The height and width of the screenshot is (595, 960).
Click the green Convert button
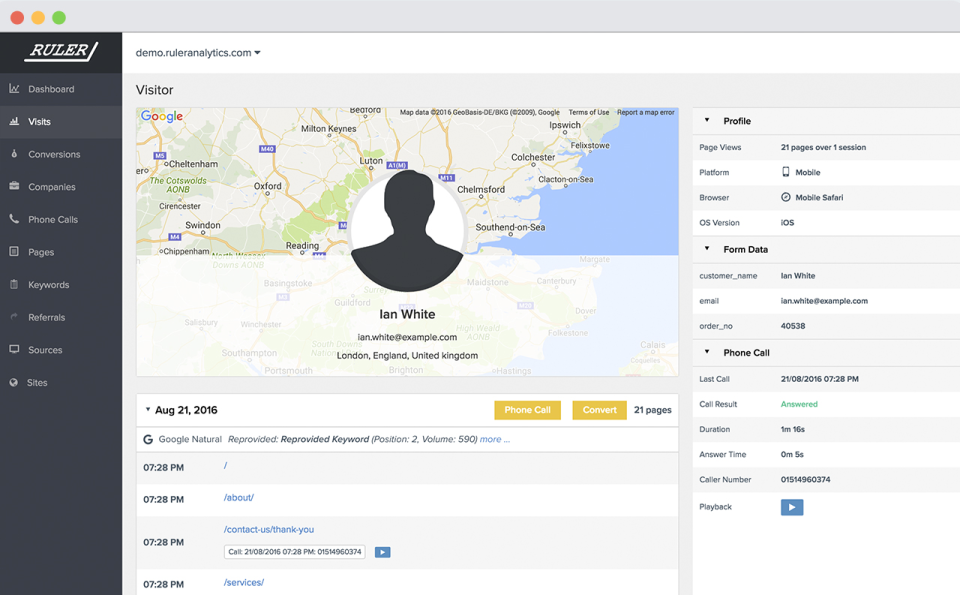click(x=598, y=410)
